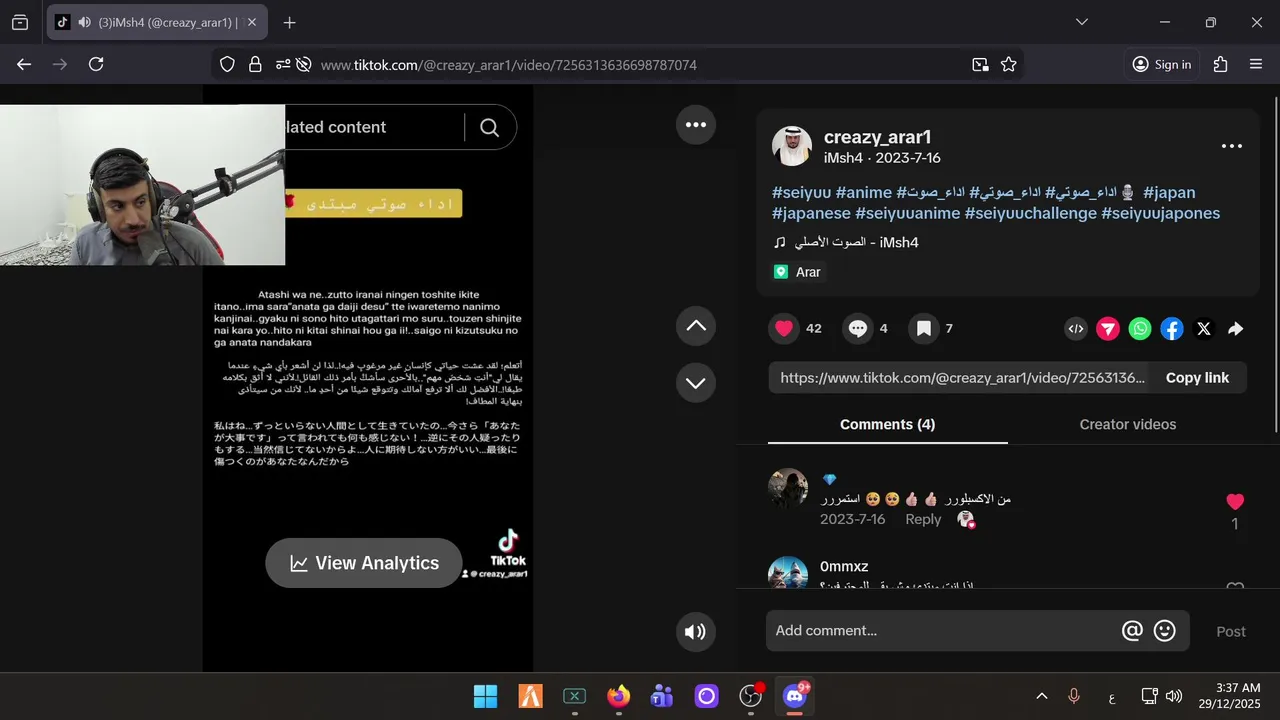
Task: Open Firefox View recent browsing icon
Action: 19,22
